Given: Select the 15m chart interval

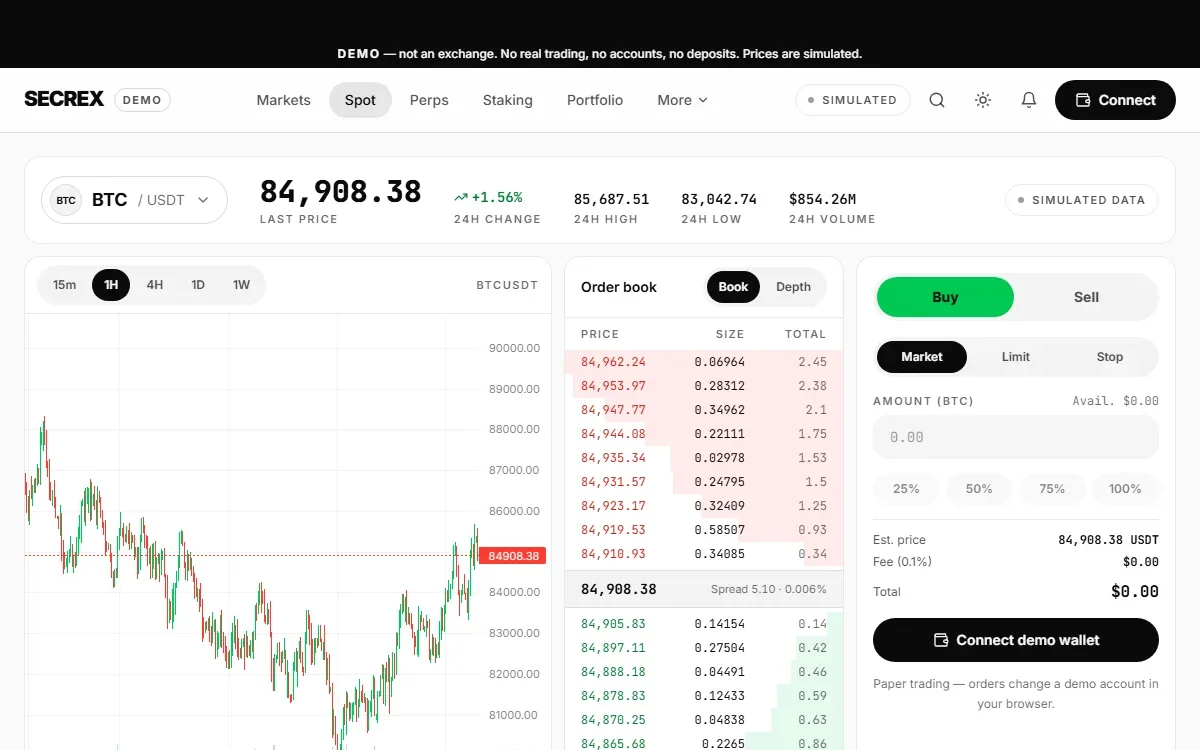Looking at the screenshot, I should (x=65, y=285).
